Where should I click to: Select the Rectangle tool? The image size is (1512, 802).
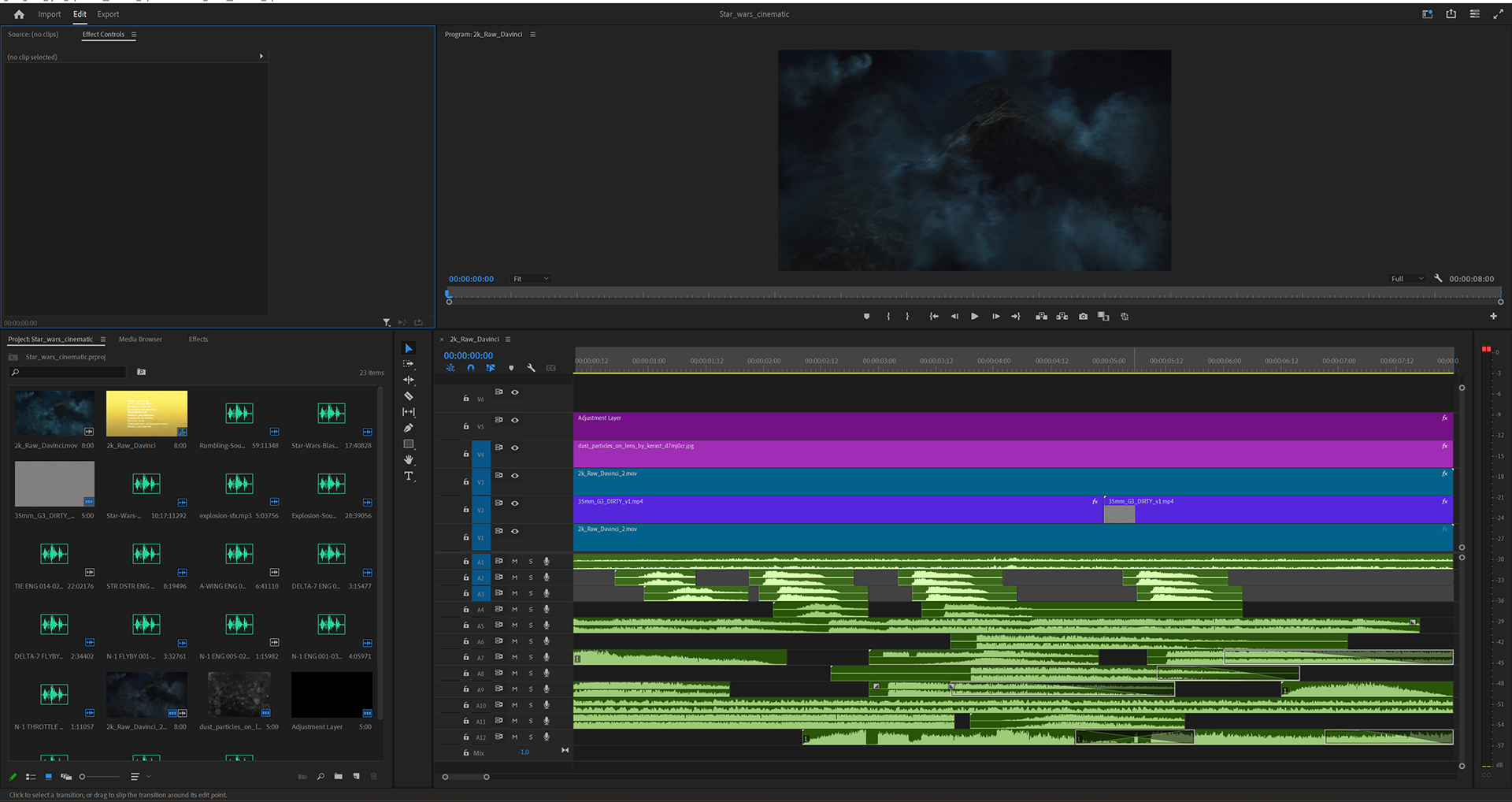tap(408, 444)
